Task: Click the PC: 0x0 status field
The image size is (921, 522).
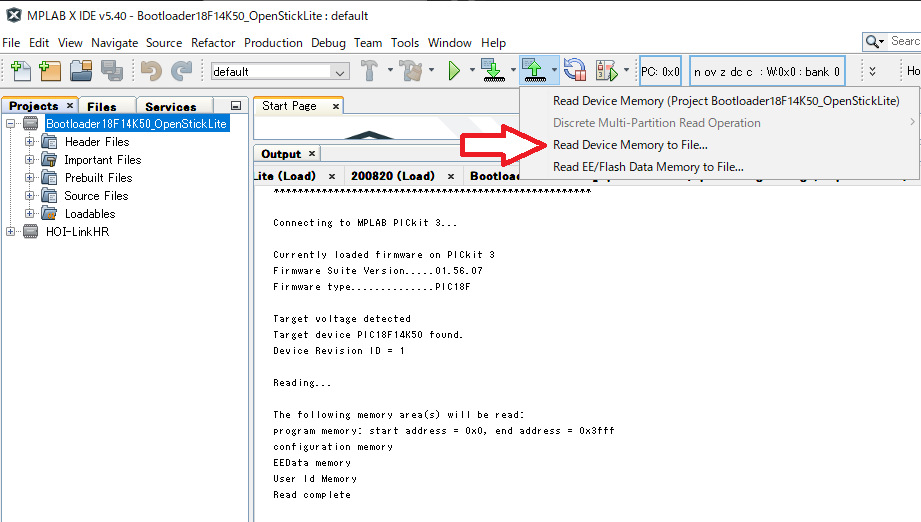Action: coord(660,72)
